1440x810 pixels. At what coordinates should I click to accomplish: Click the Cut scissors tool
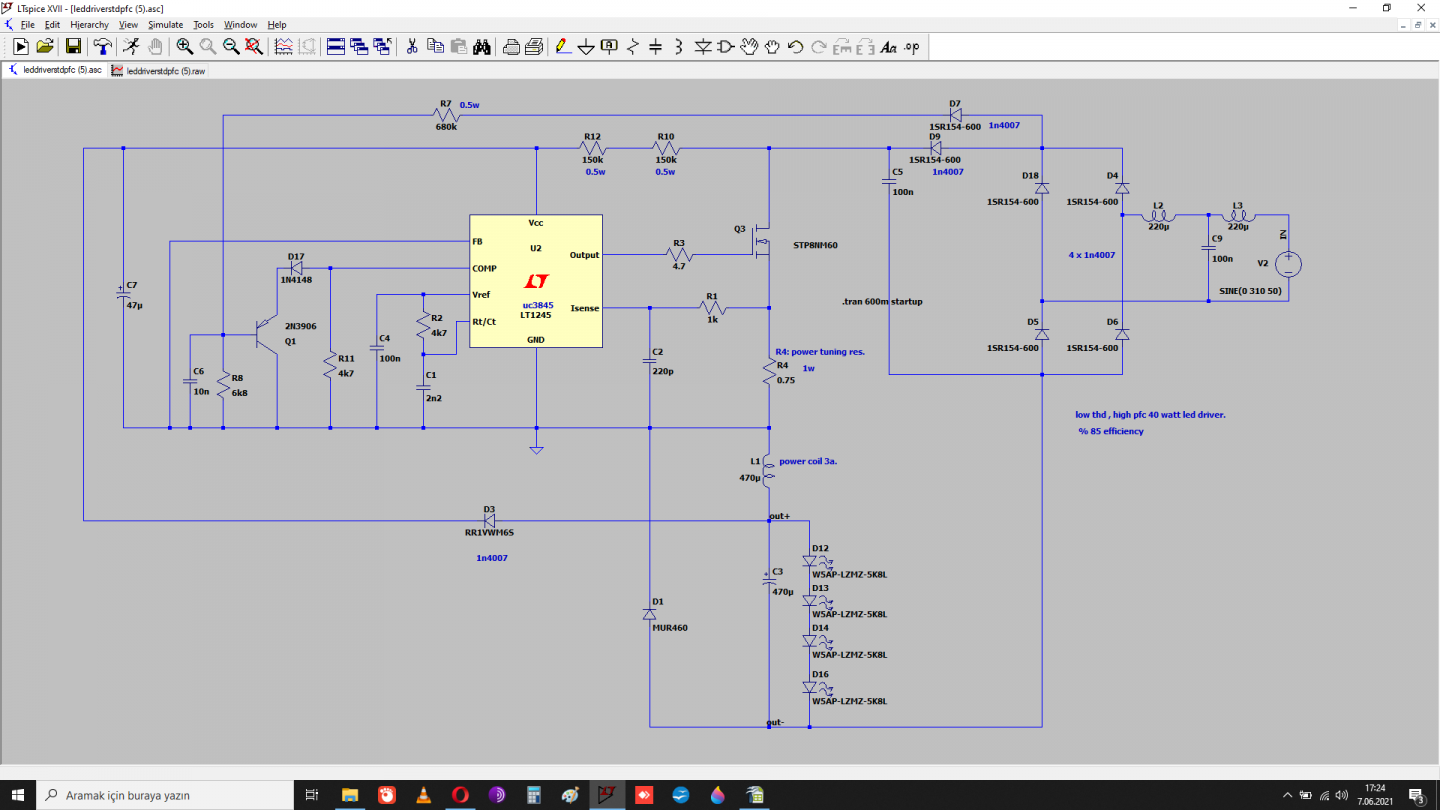[x=411, y=46]
